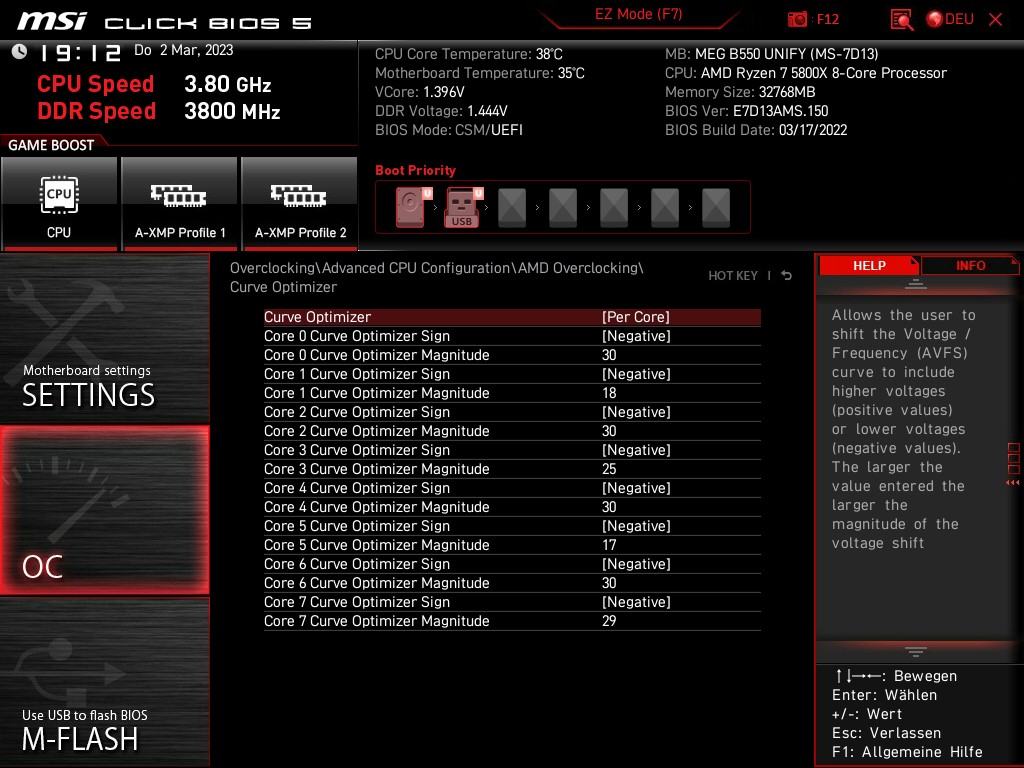The height and width of the screenshot is (768, 1024).
Task: Click the back arrow next to HOT KEY
Action: [786, 276]
